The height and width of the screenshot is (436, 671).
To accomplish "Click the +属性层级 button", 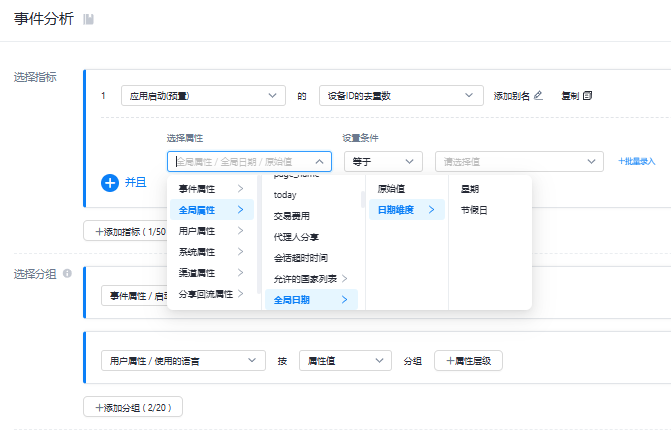I will (468, 361).
